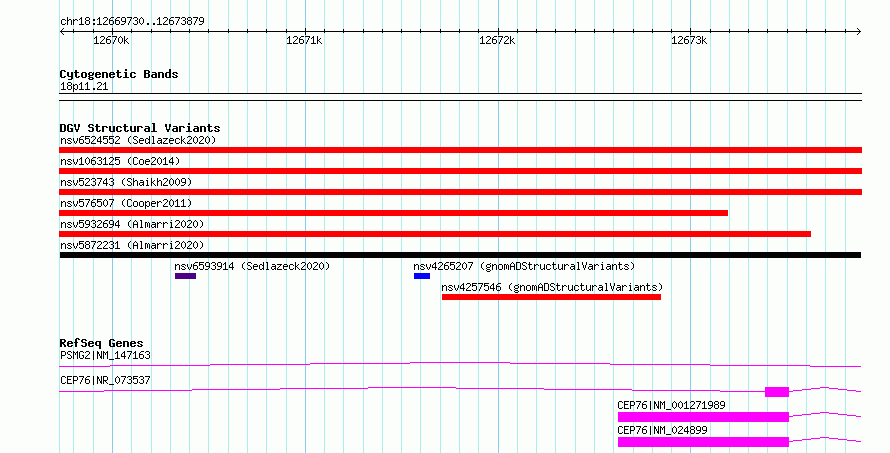Click the red bar under nsv6524552
This screenshot has height=453, width=890.
[x=460, y=150]
